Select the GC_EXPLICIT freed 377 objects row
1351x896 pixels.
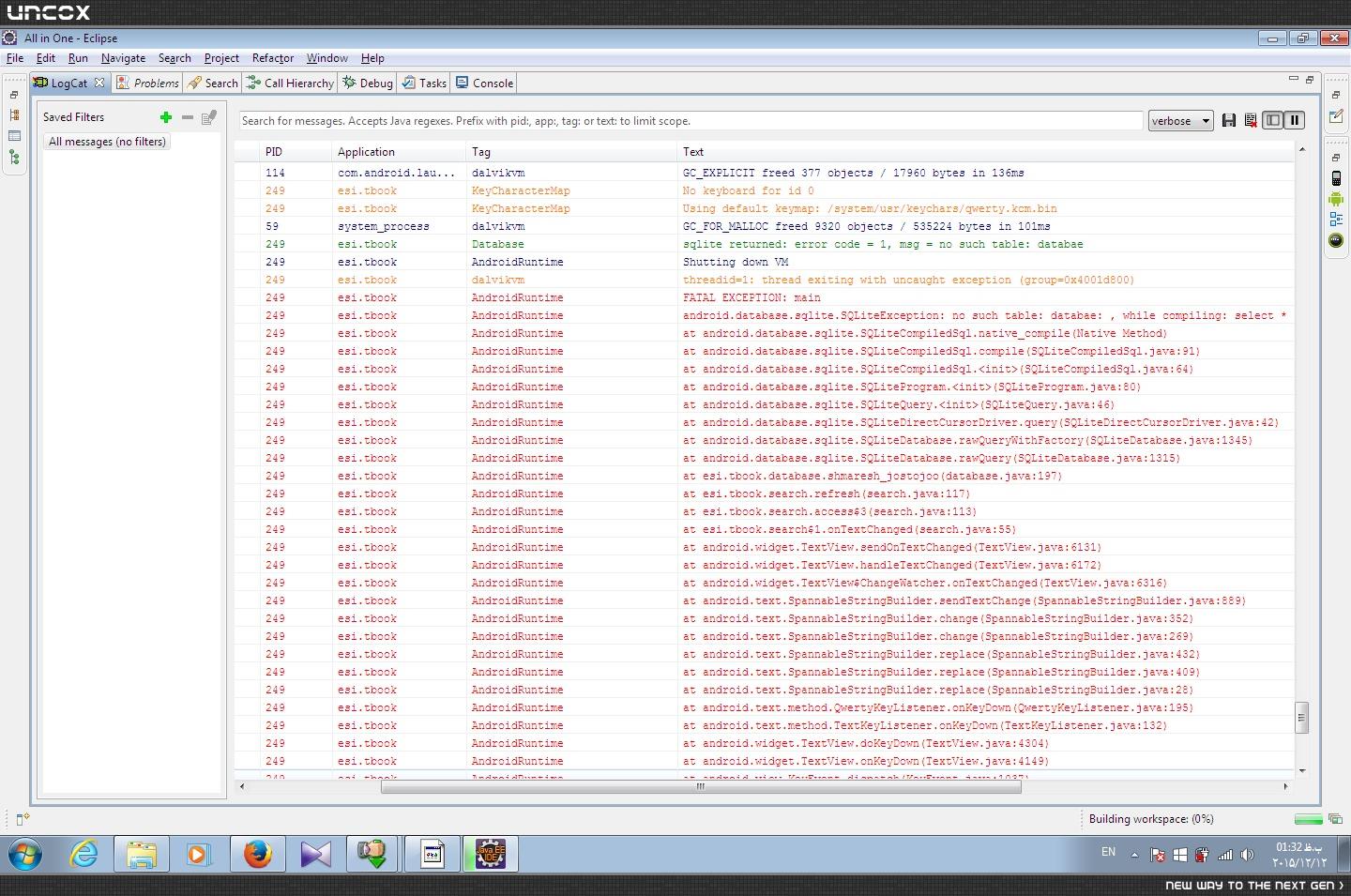[764, 173]
